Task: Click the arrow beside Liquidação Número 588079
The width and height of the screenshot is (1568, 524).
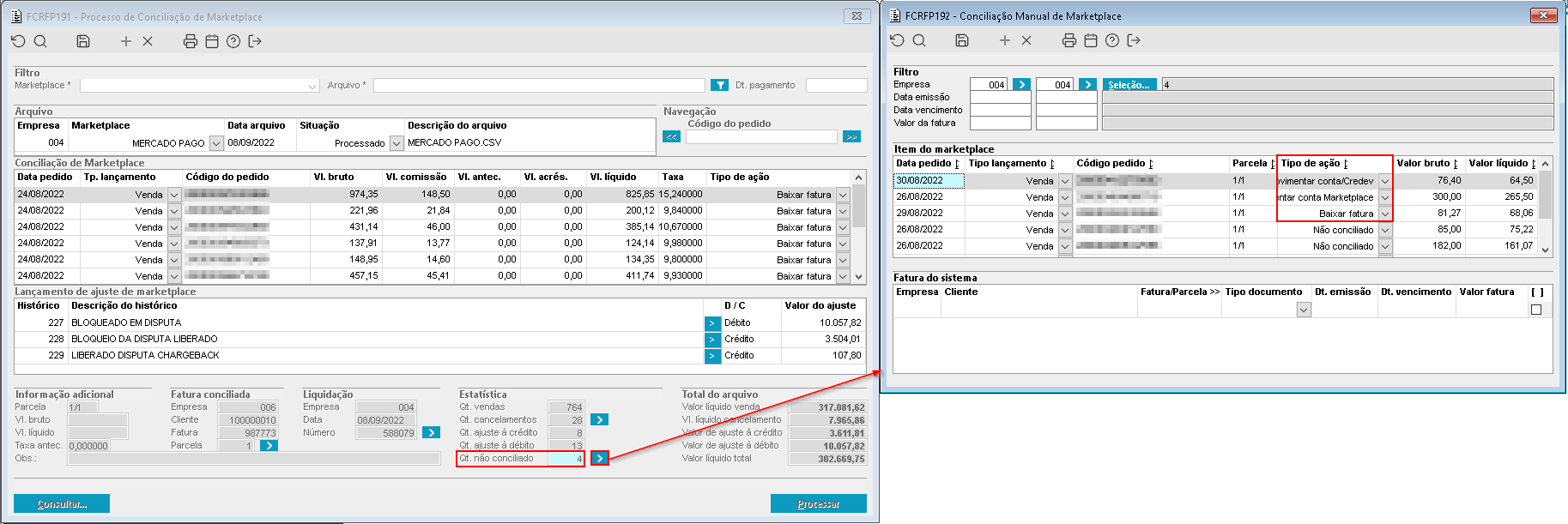Action: [x=432, y=432]
